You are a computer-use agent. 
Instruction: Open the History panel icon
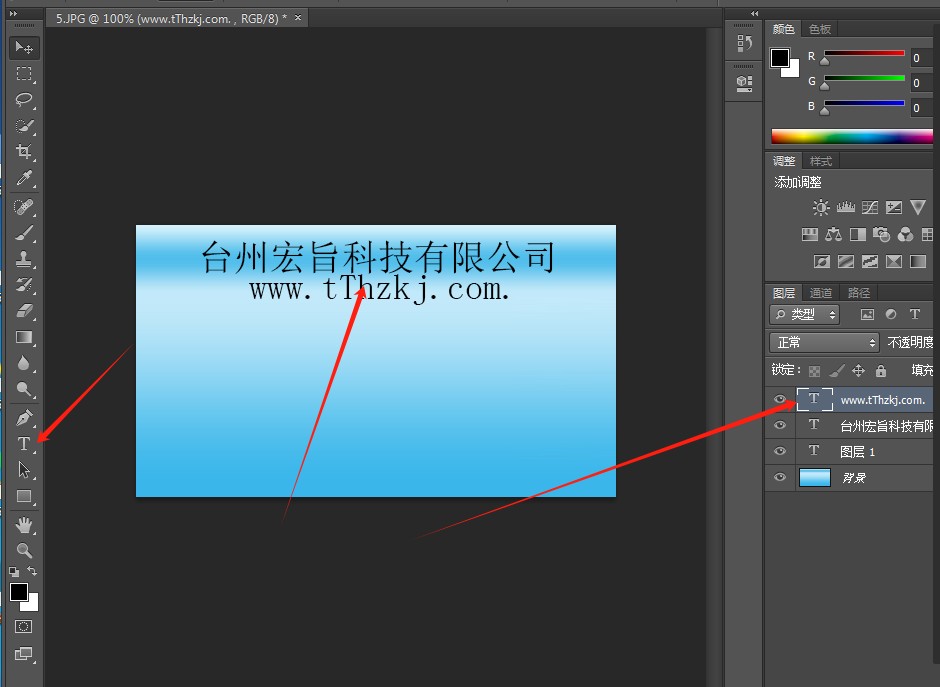(x=745, y=43)
